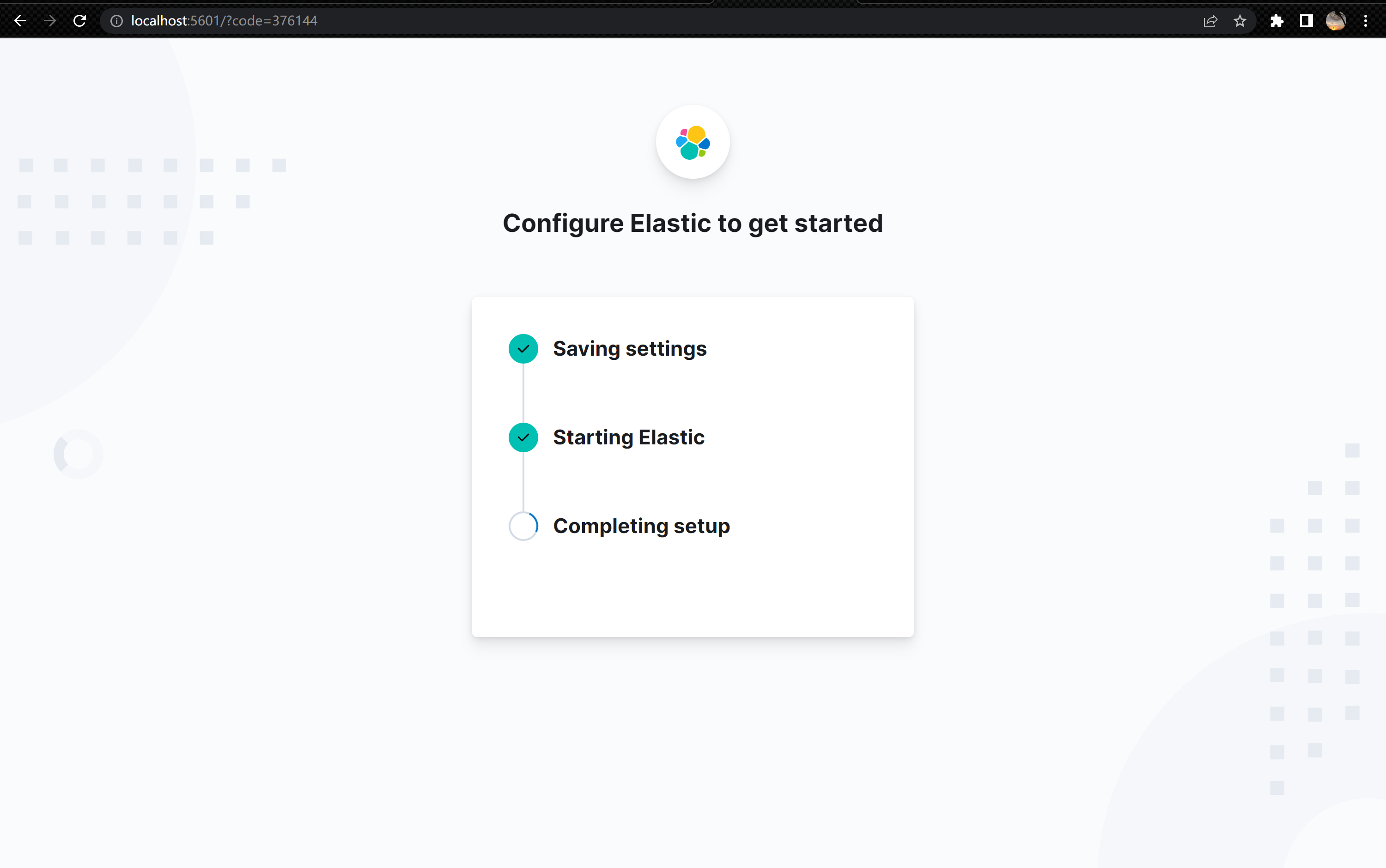This screenshot has width=1386, height=868.
Task: Click the back navigation arrow
Action: 21,21
